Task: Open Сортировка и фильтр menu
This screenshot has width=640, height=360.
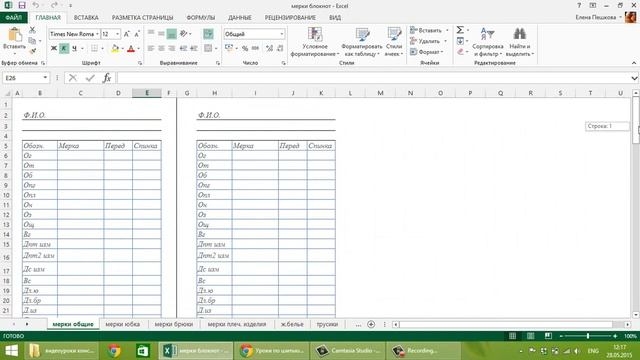Action: 488,42
